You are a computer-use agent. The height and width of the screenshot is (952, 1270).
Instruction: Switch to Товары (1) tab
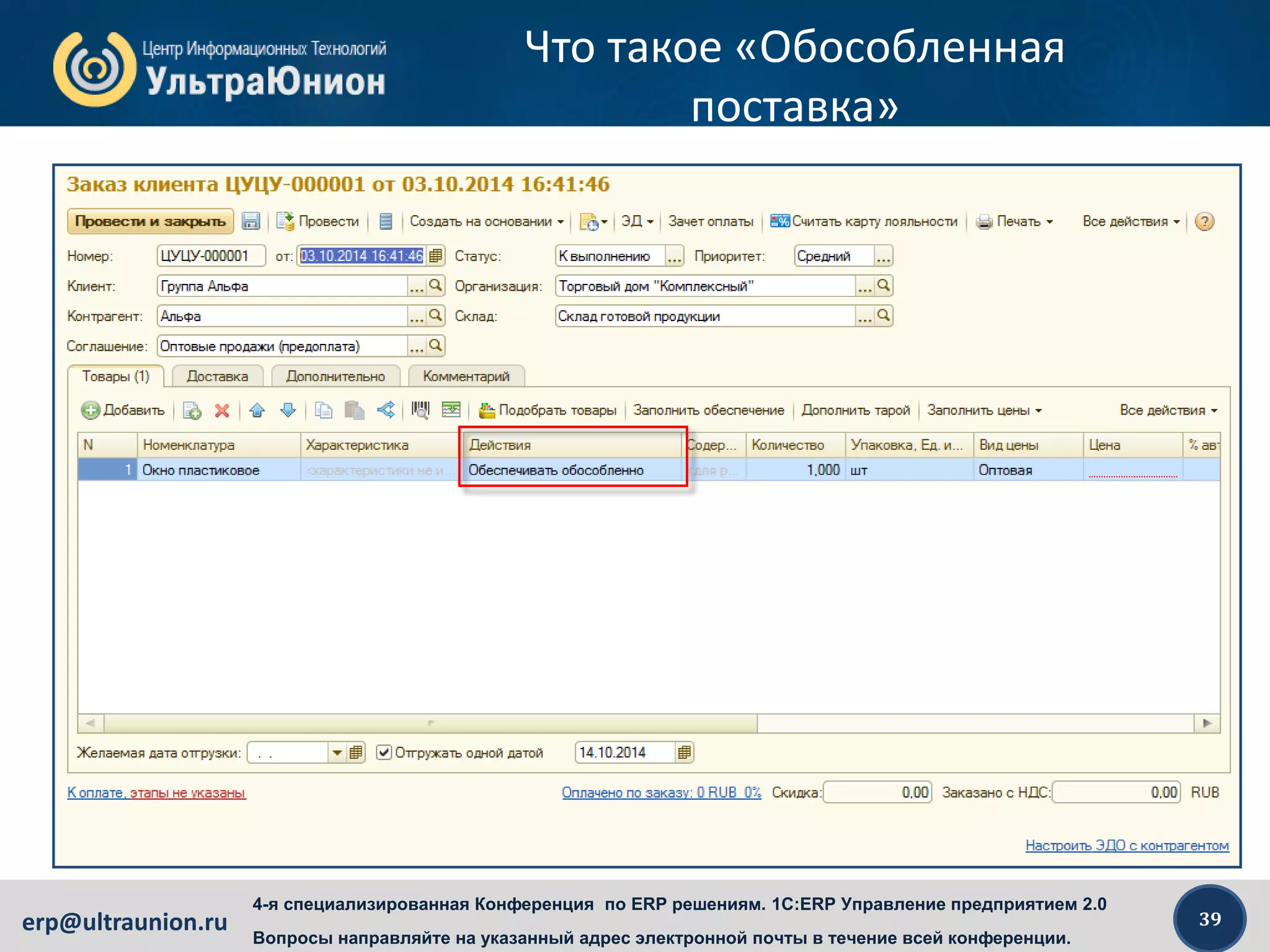point(116,376)
